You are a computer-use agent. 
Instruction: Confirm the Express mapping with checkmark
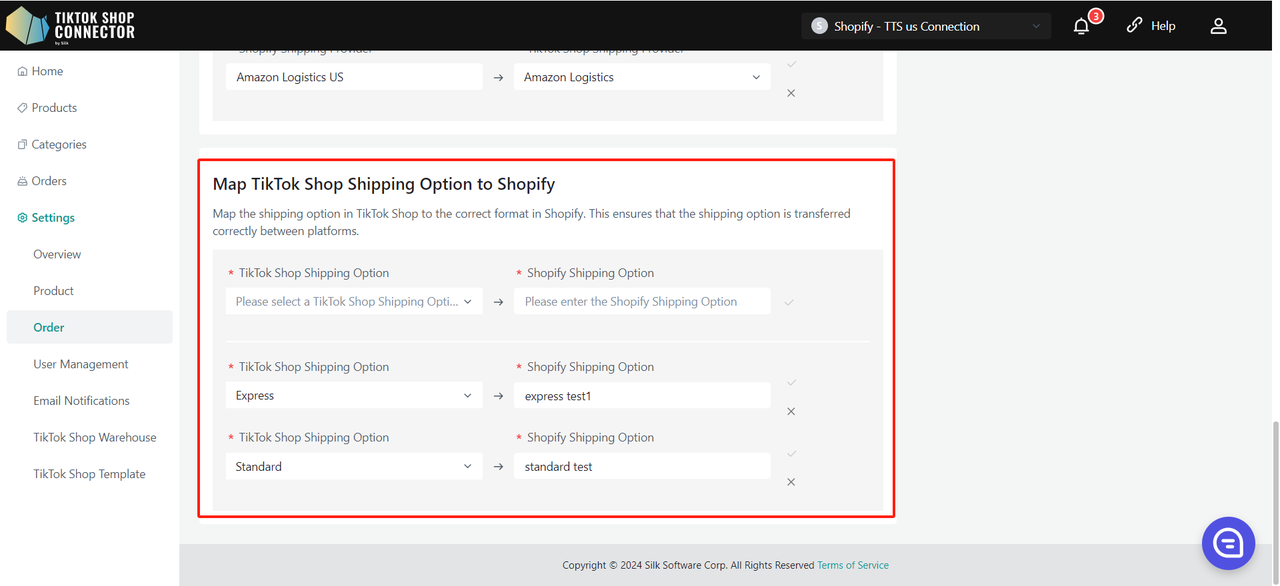click(791, 383)
